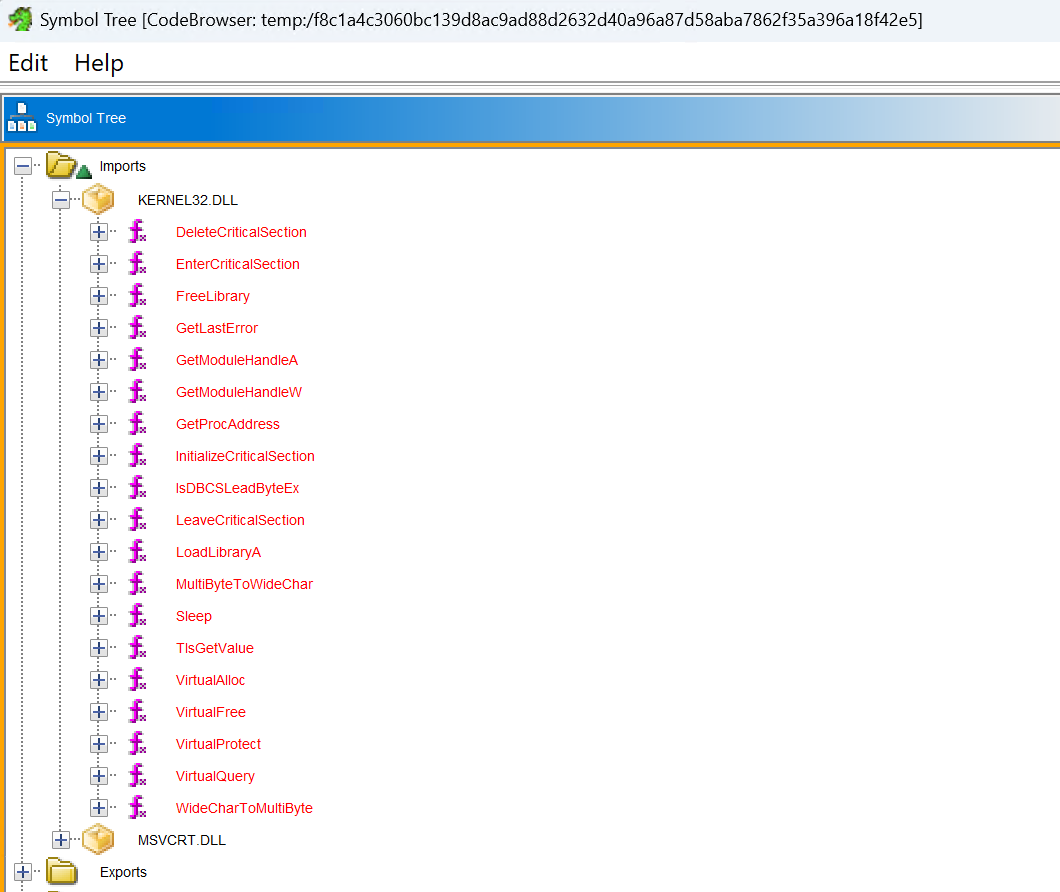
Task: Click the function icon beside VirtualAlloc
Action: click(137, 680)
